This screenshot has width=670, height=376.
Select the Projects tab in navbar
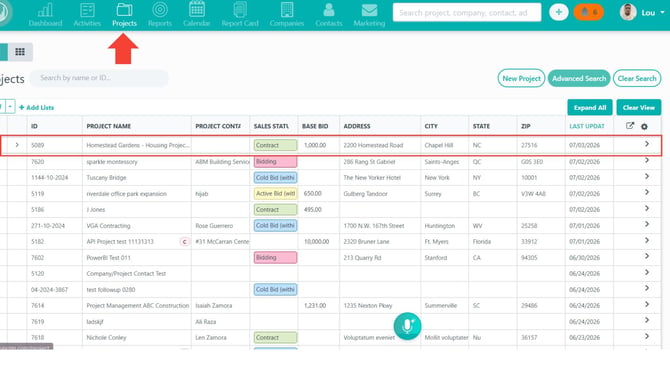(x=124, y=15)
